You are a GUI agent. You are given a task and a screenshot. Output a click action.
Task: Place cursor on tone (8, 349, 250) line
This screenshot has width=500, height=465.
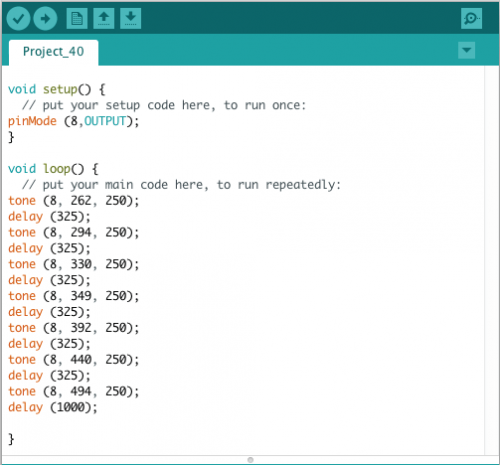pos(73,296)
